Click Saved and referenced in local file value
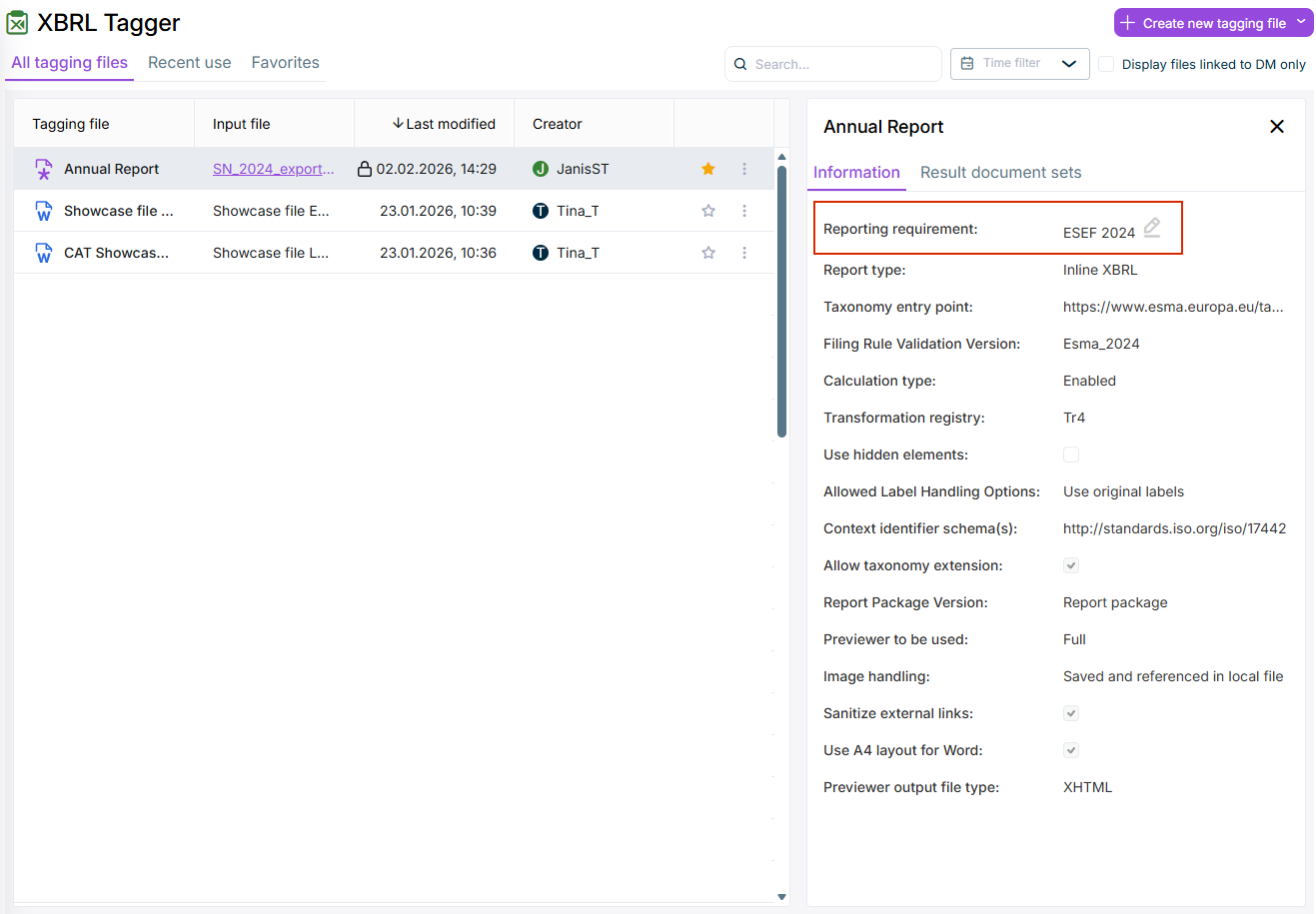This screenshot has width=1316, height=914. (x=1173, y=676)
